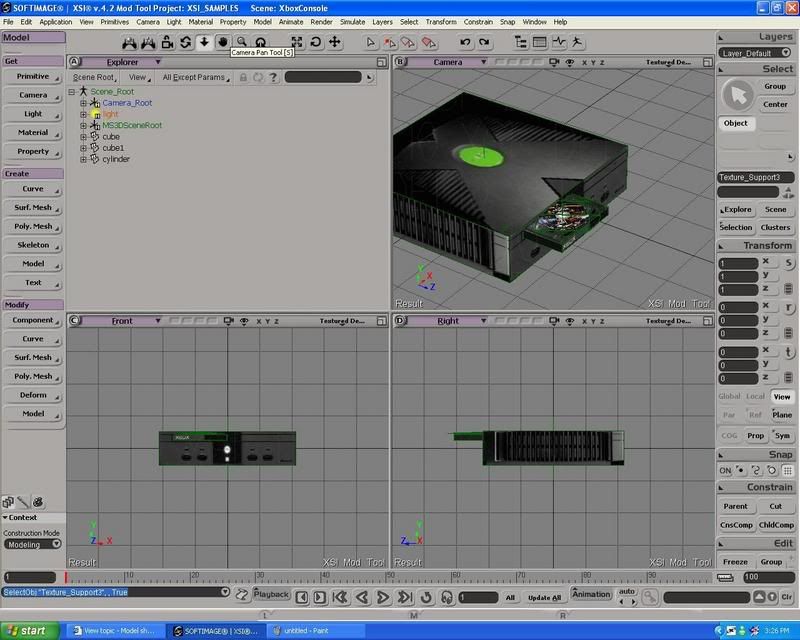The image size is (800, 640).
Task: Click the red playhead marker on the timeline
Action: pyautogui.click(x=66, y=577)
